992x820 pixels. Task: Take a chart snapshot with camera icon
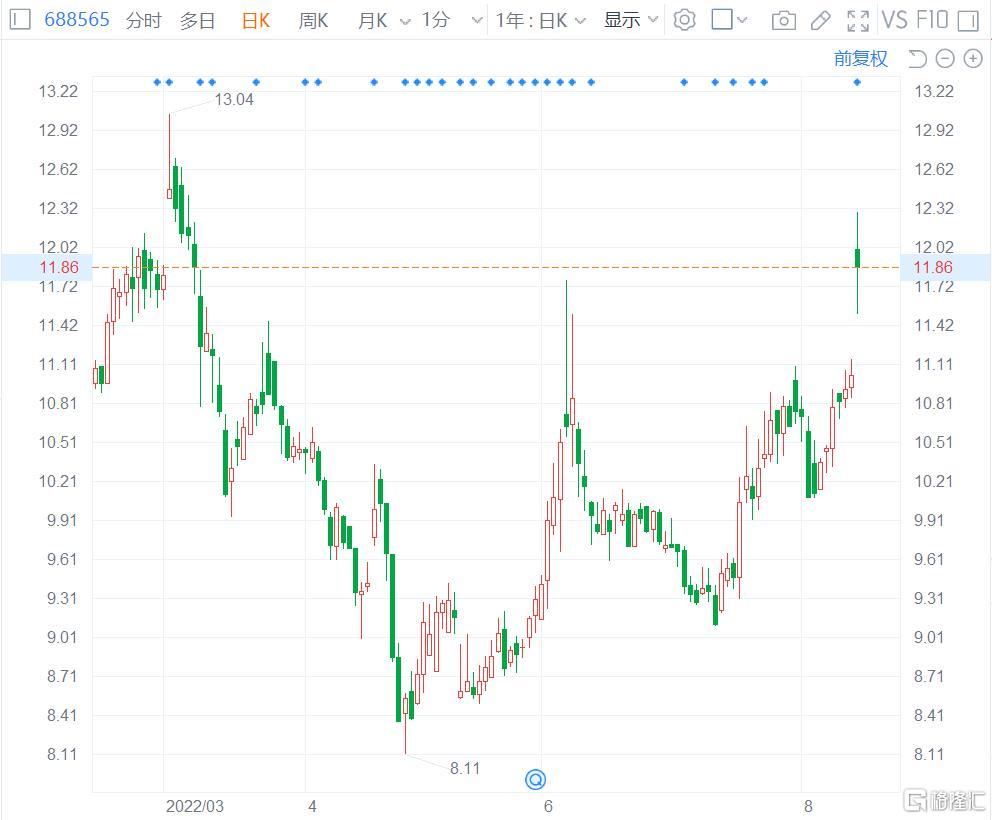click(x=783, y=21)
